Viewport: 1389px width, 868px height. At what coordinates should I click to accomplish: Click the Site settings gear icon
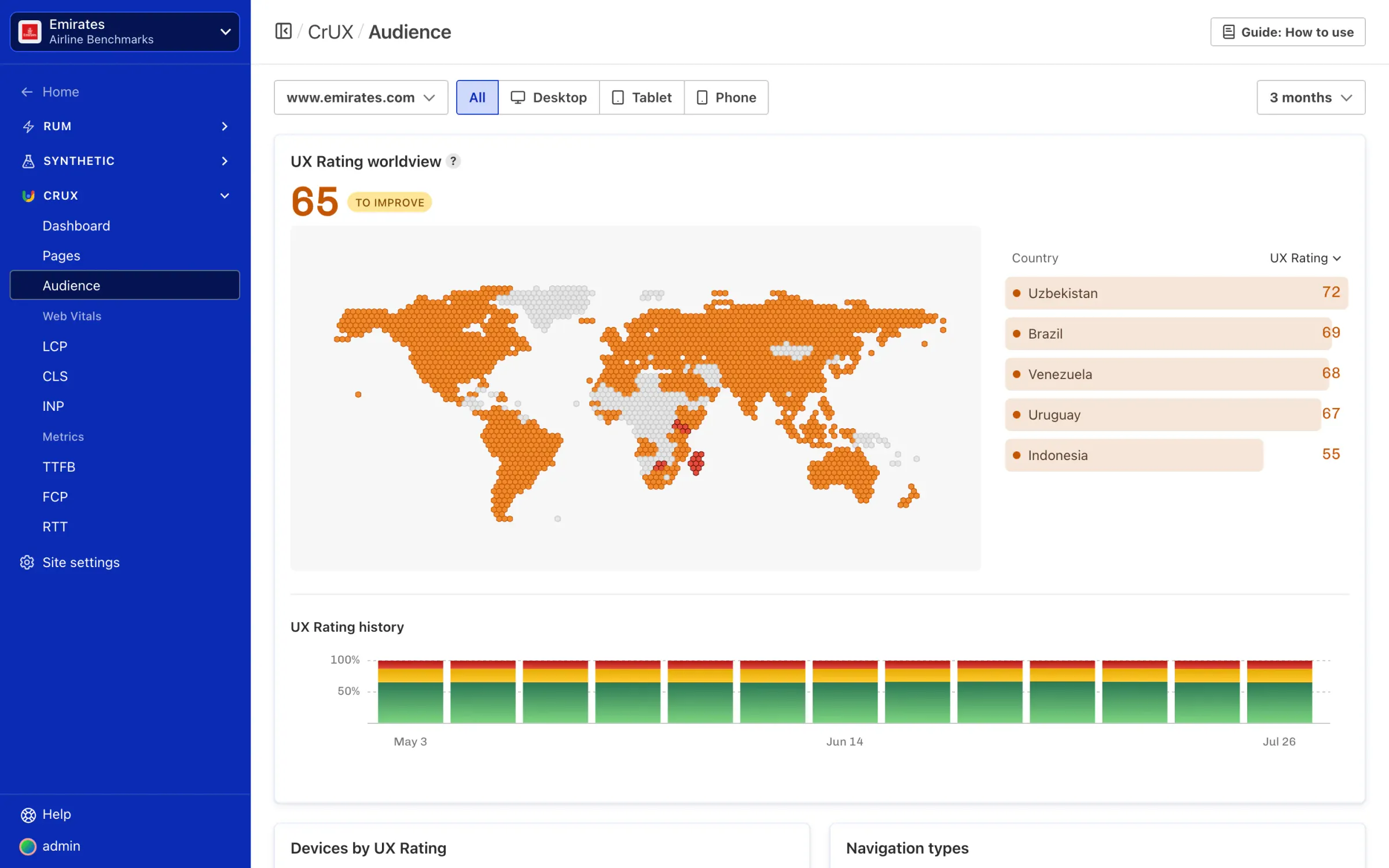(x=27, y=562)
